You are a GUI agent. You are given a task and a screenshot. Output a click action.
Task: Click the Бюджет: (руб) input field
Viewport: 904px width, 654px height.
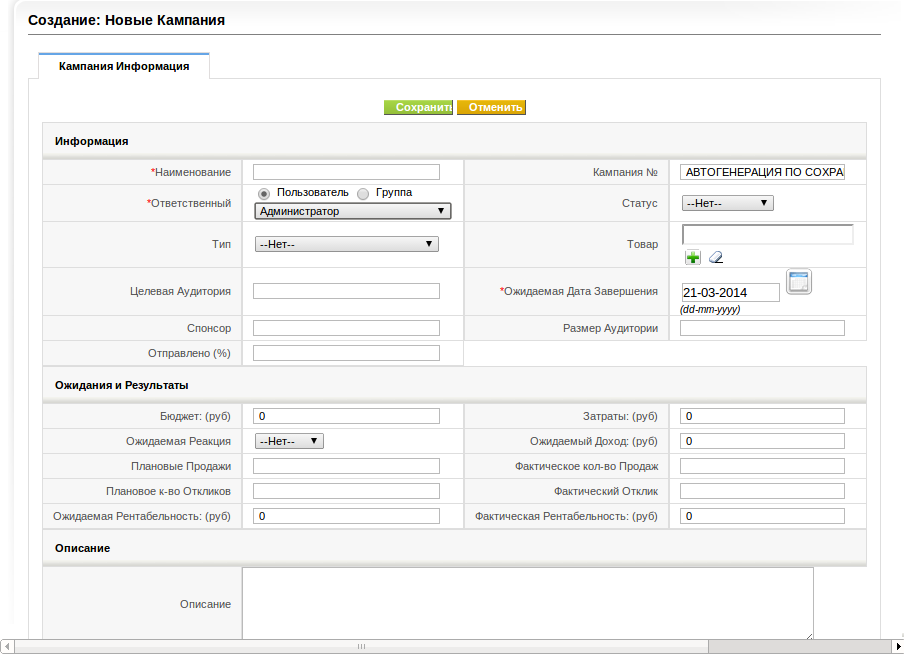point(346,416)
